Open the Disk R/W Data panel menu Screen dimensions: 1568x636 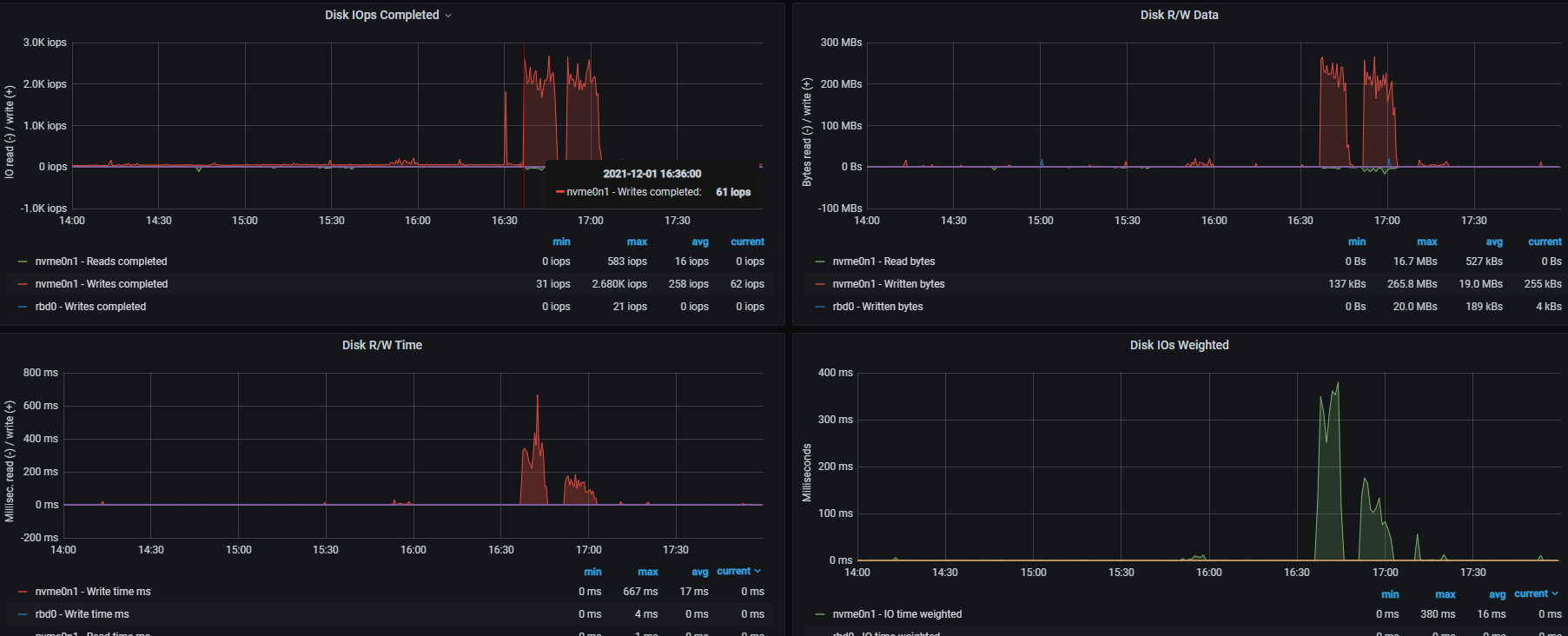[x=1178, y=15]
